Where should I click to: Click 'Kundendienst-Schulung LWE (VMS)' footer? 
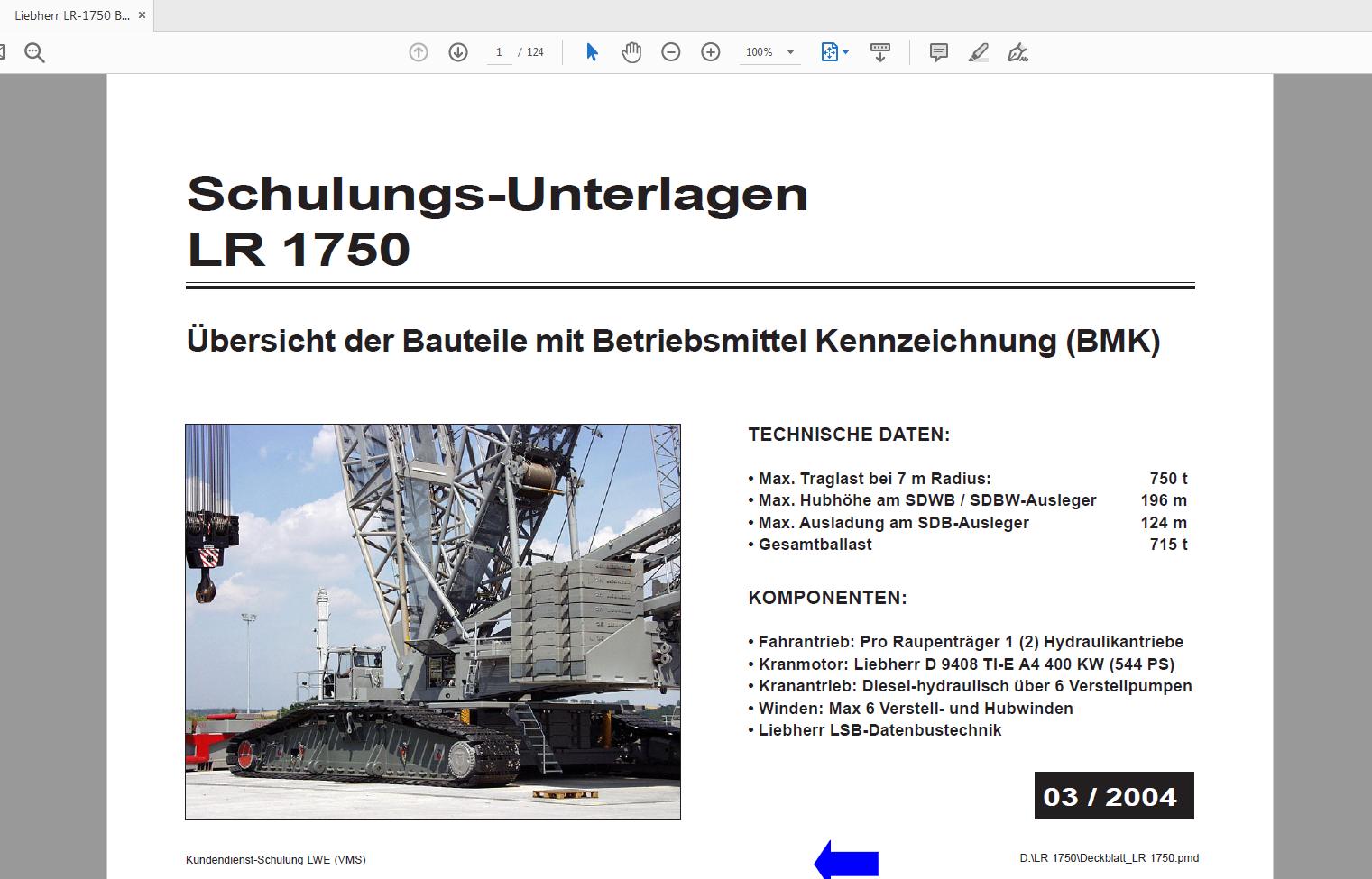click(276, 860)
